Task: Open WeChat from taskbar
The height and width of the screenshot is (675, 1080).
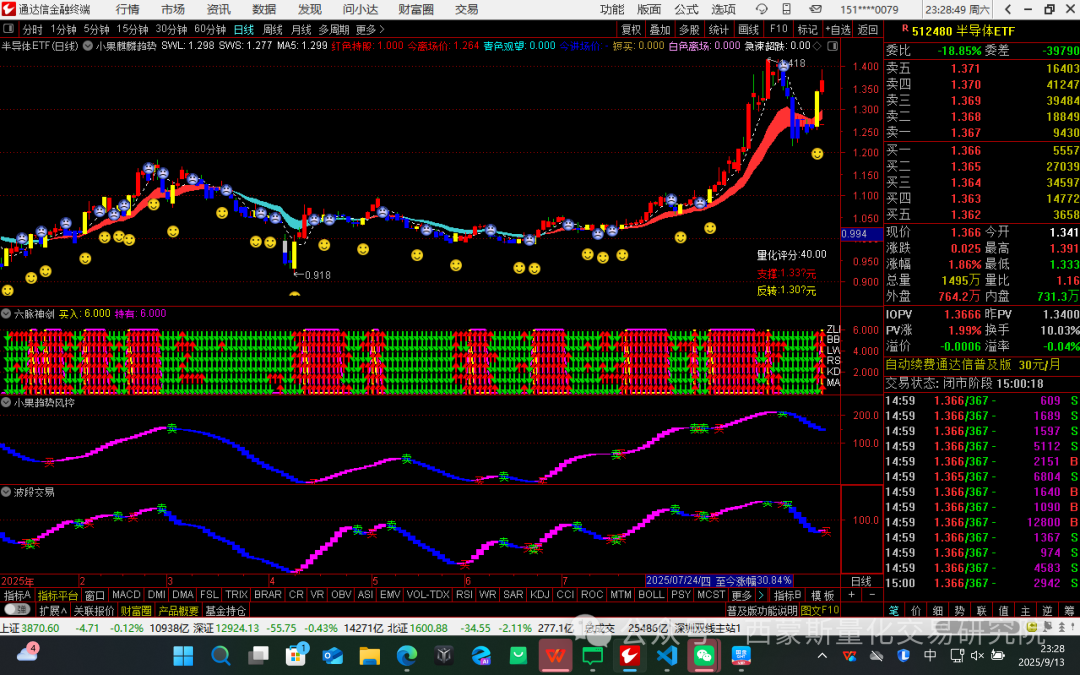Action: (x=704, y=655)
